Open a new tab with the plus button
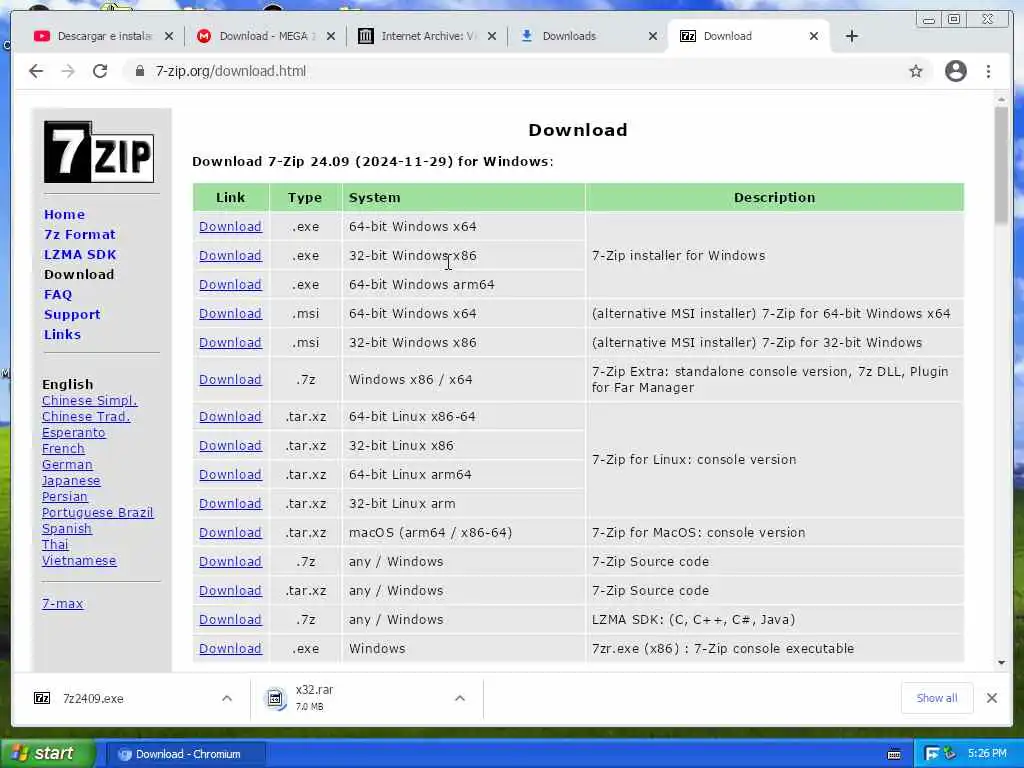 click(x=852, y=36)
